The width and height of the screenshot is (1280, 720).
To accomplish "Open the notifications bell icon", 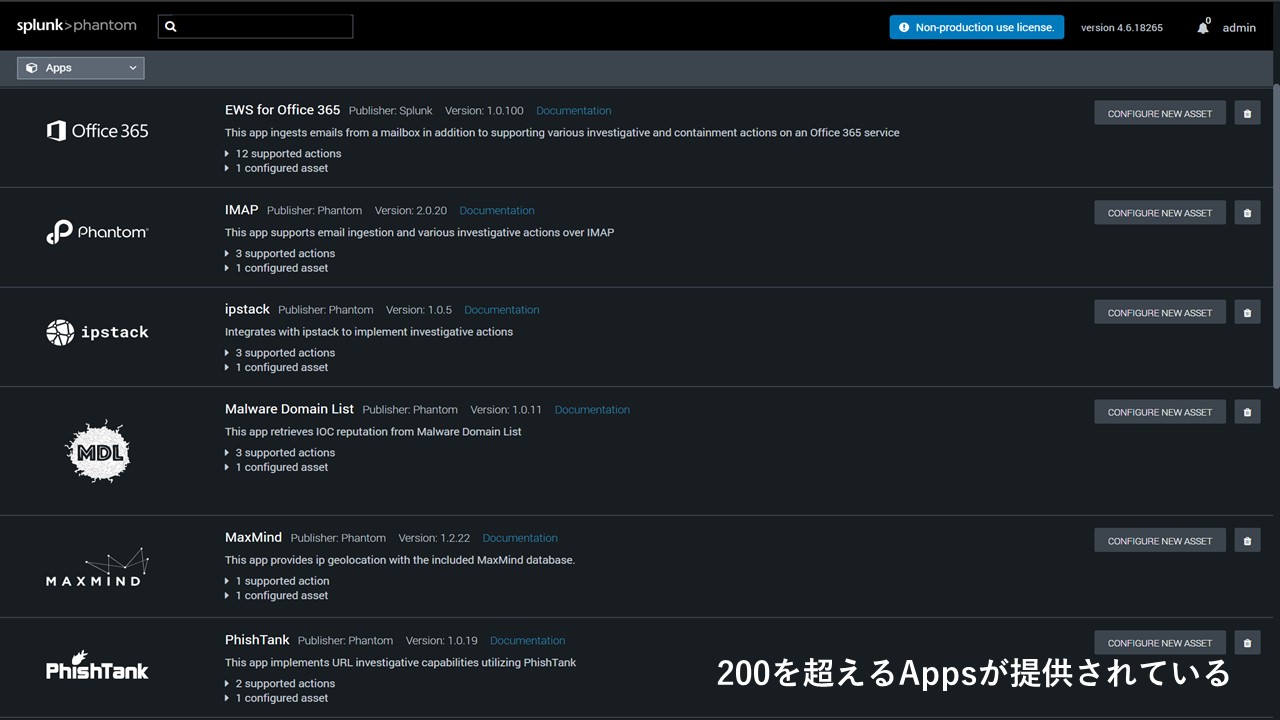I will coord(1203,27).
